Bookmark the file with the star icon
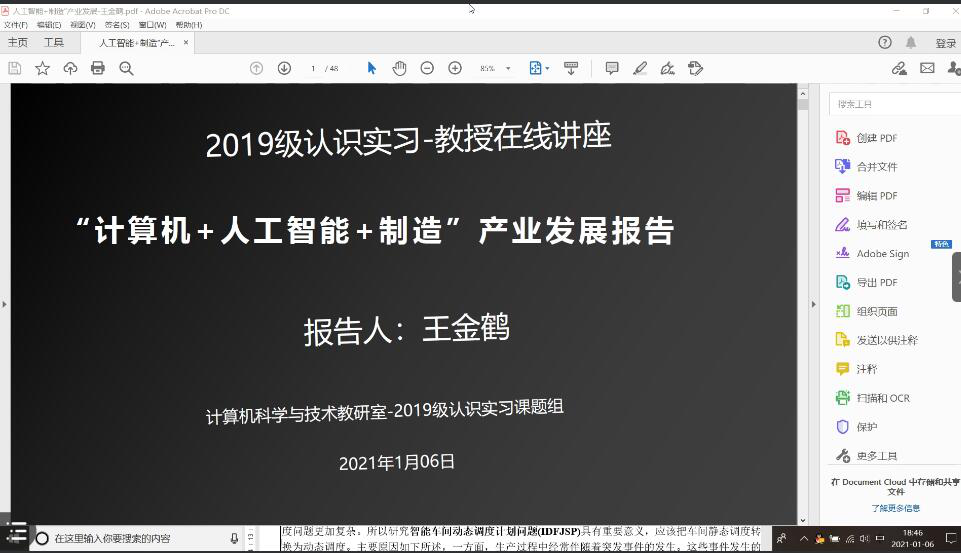 pyautogui.click(x=42, y=68)
